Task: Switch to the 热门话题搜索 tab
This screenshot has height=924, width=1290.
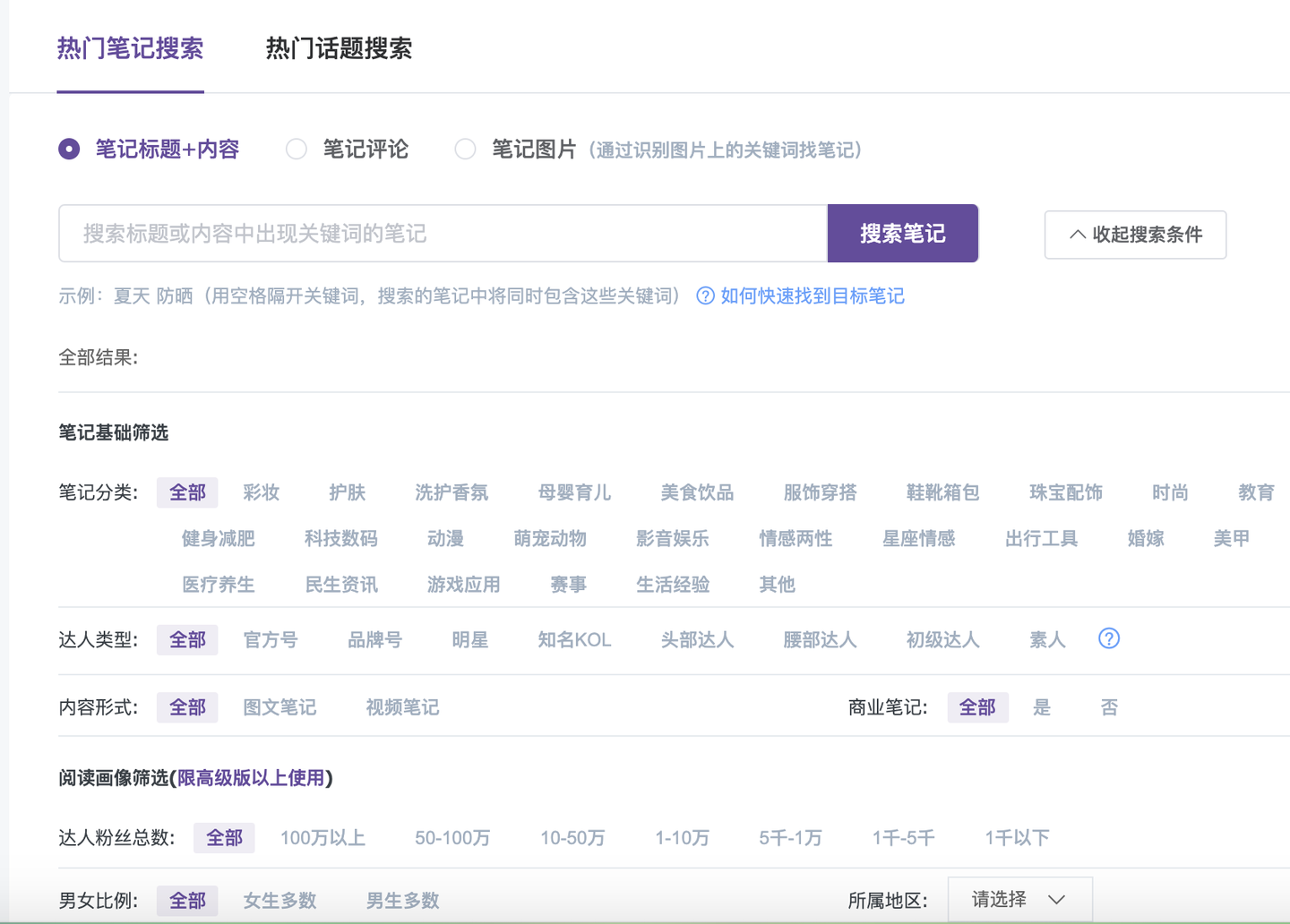Action: (338, 49)
